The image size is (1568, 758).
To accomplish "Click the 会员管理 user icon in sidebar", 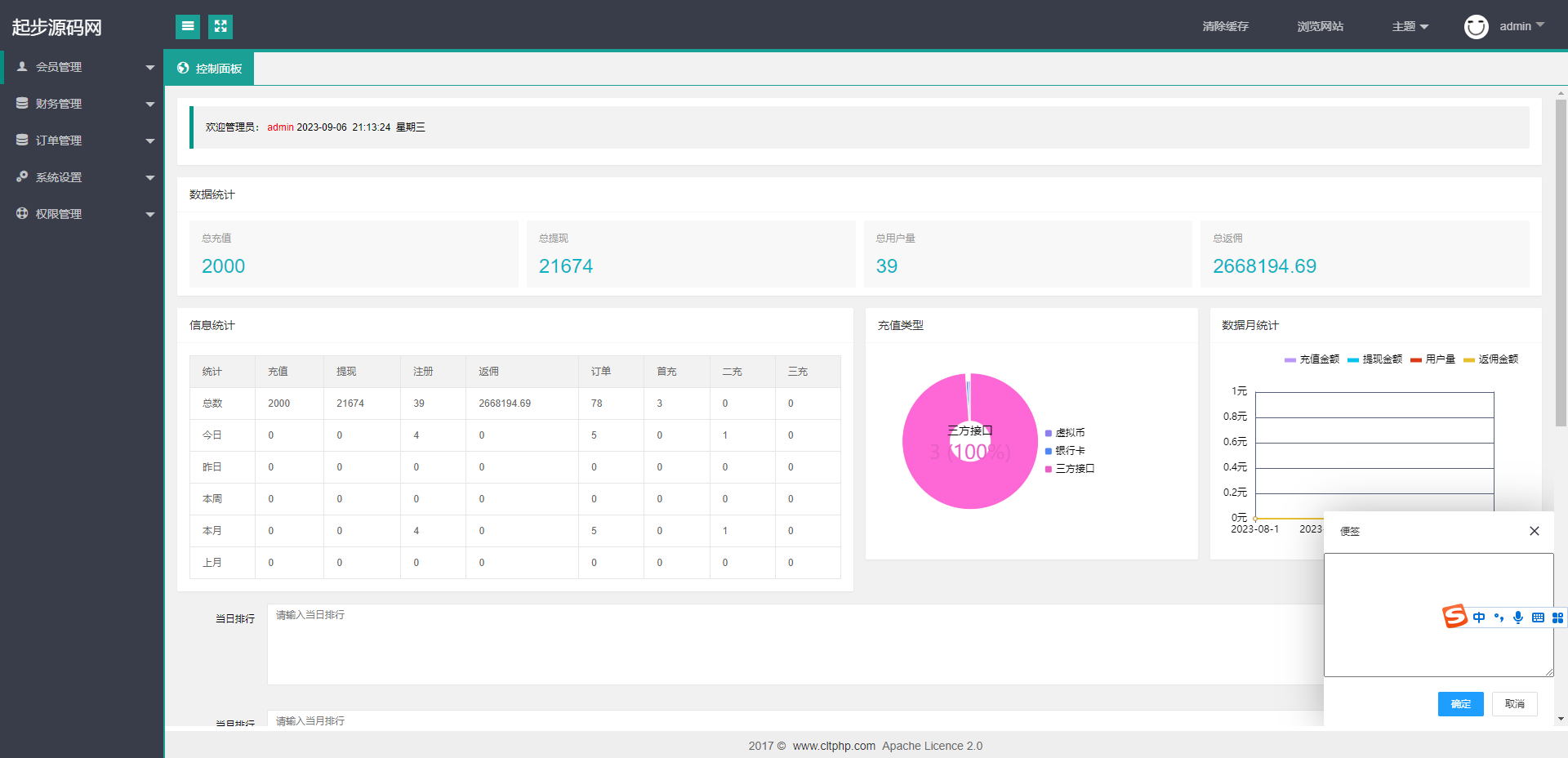I will [x=22, y=67].
